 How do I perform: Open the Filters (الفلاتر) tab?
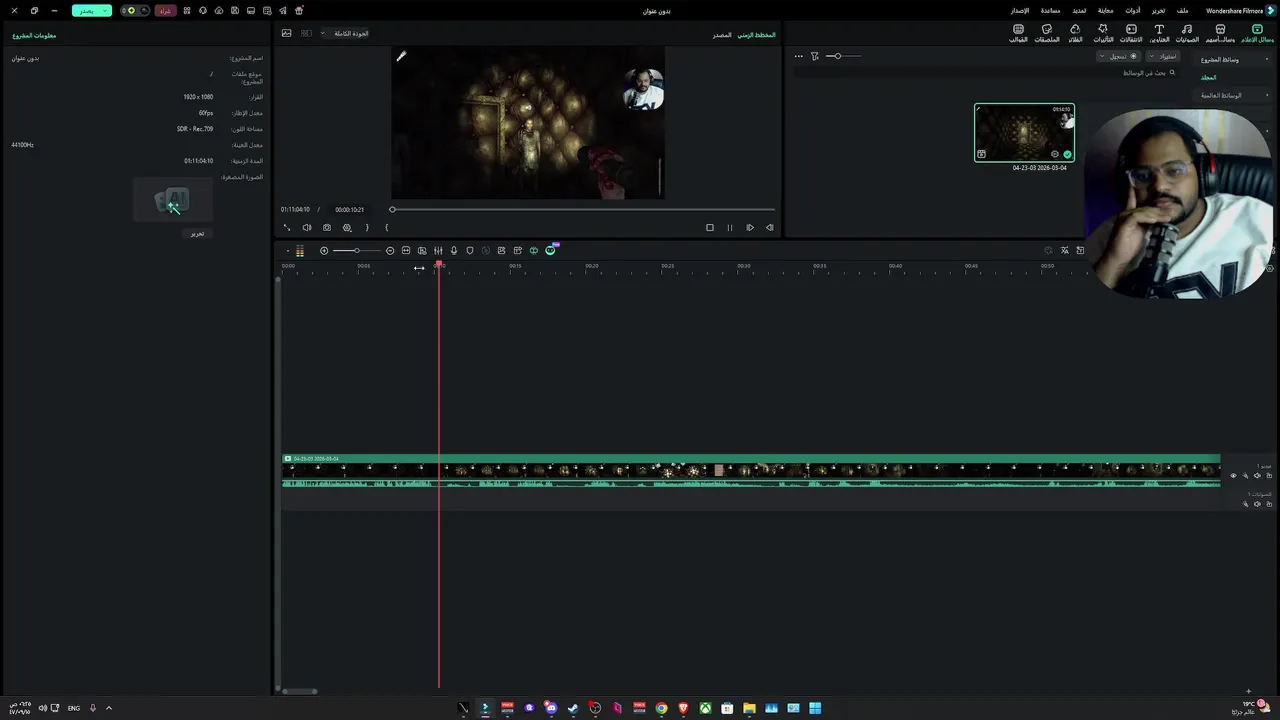coord(1075,34)
